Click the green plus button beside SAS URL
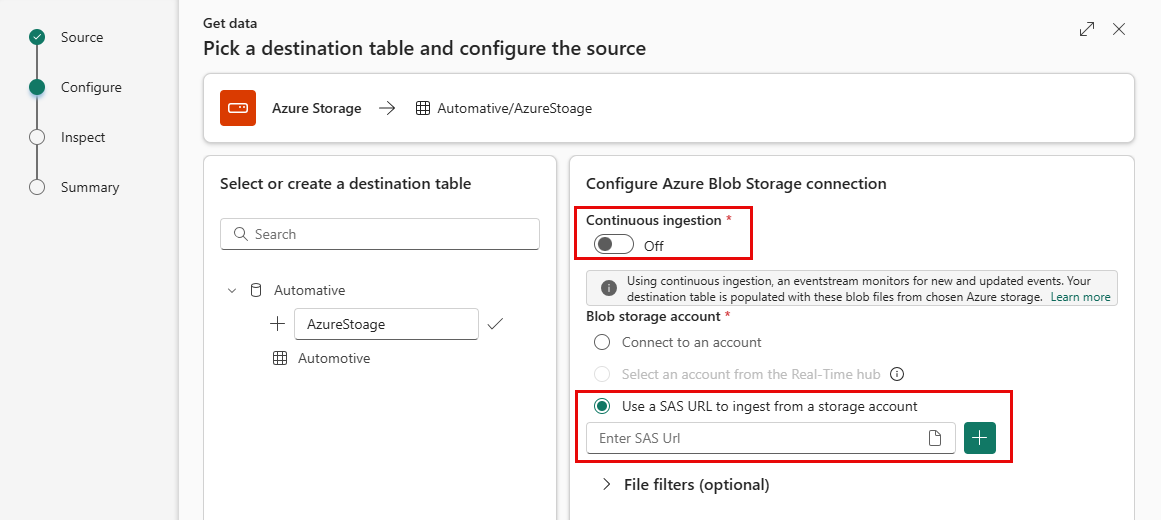The width and height of the screenshot is (1161, 520). 980,438
